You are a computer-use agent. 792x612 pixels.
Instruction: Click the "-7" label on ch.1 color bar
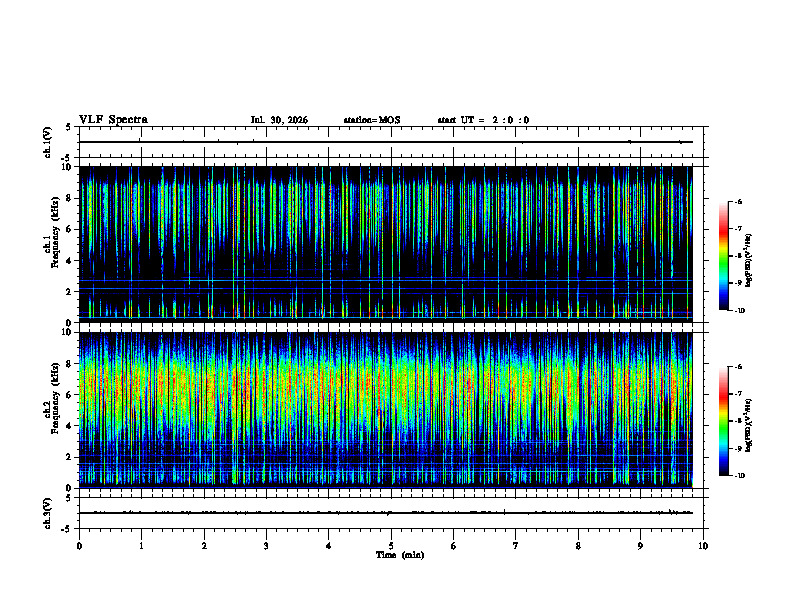point(738,229)
